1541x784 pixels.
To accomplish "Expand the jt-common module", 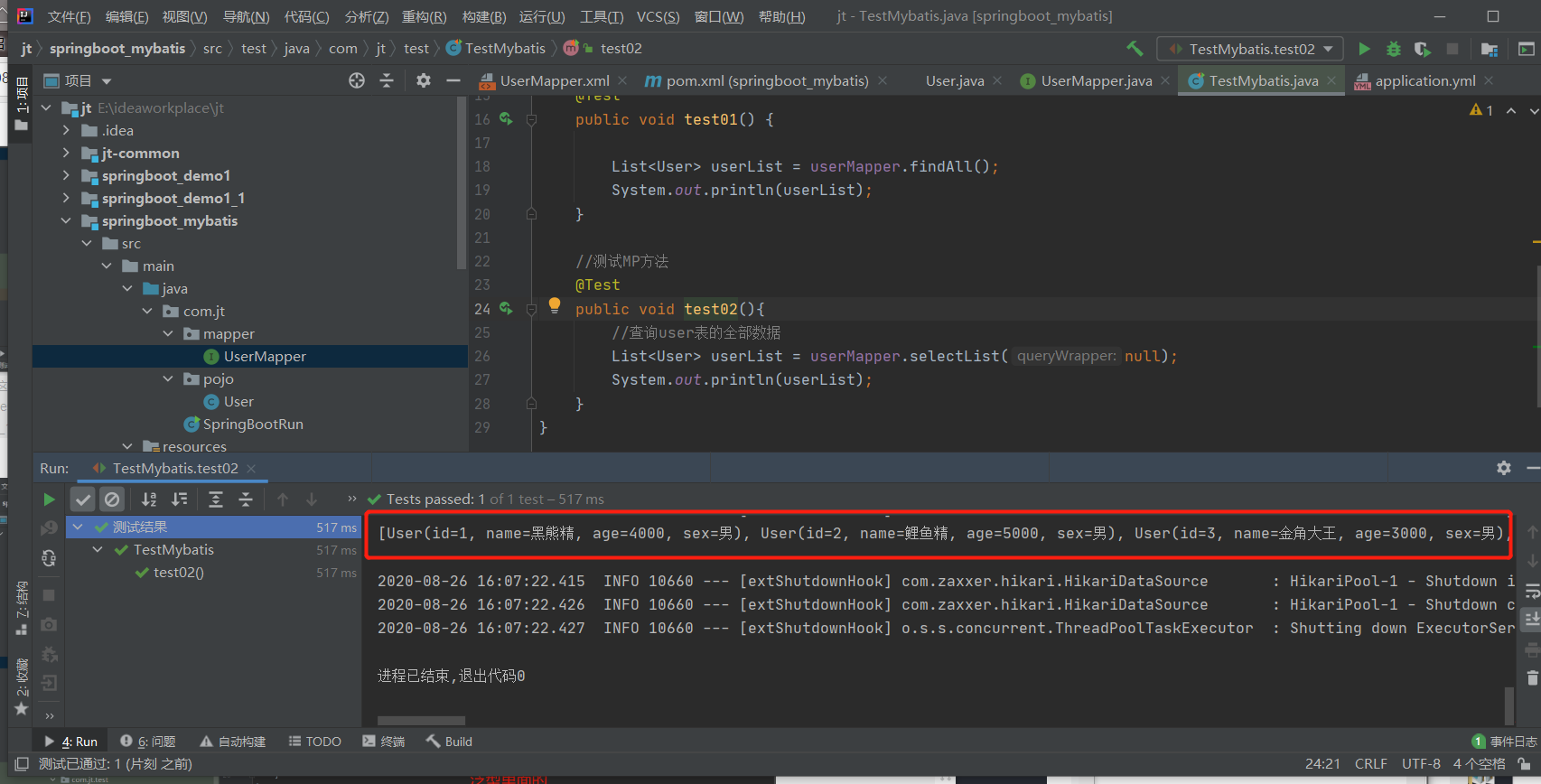I will [x=66, y=153].
